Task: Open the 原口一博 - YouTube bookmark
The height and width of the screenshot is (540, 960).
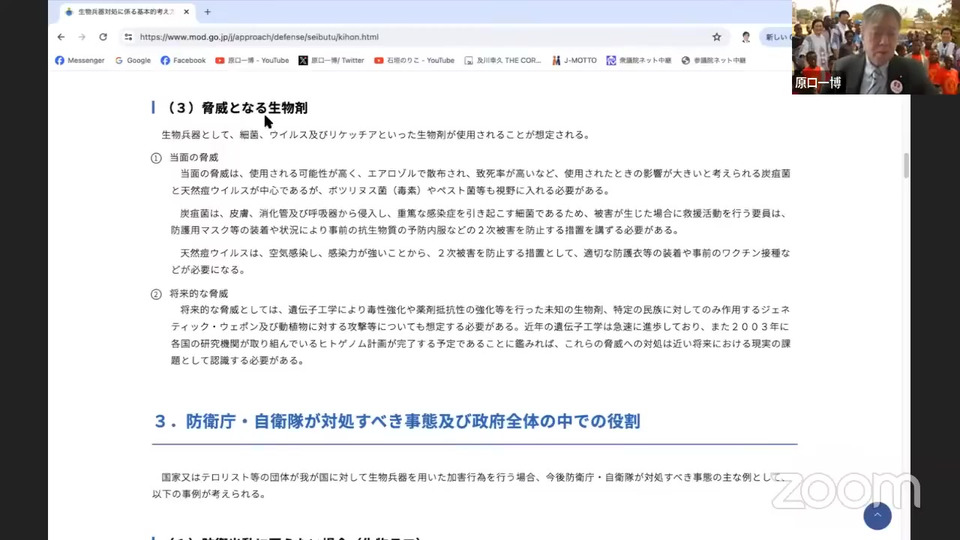Action: click(x=252, y=60)
